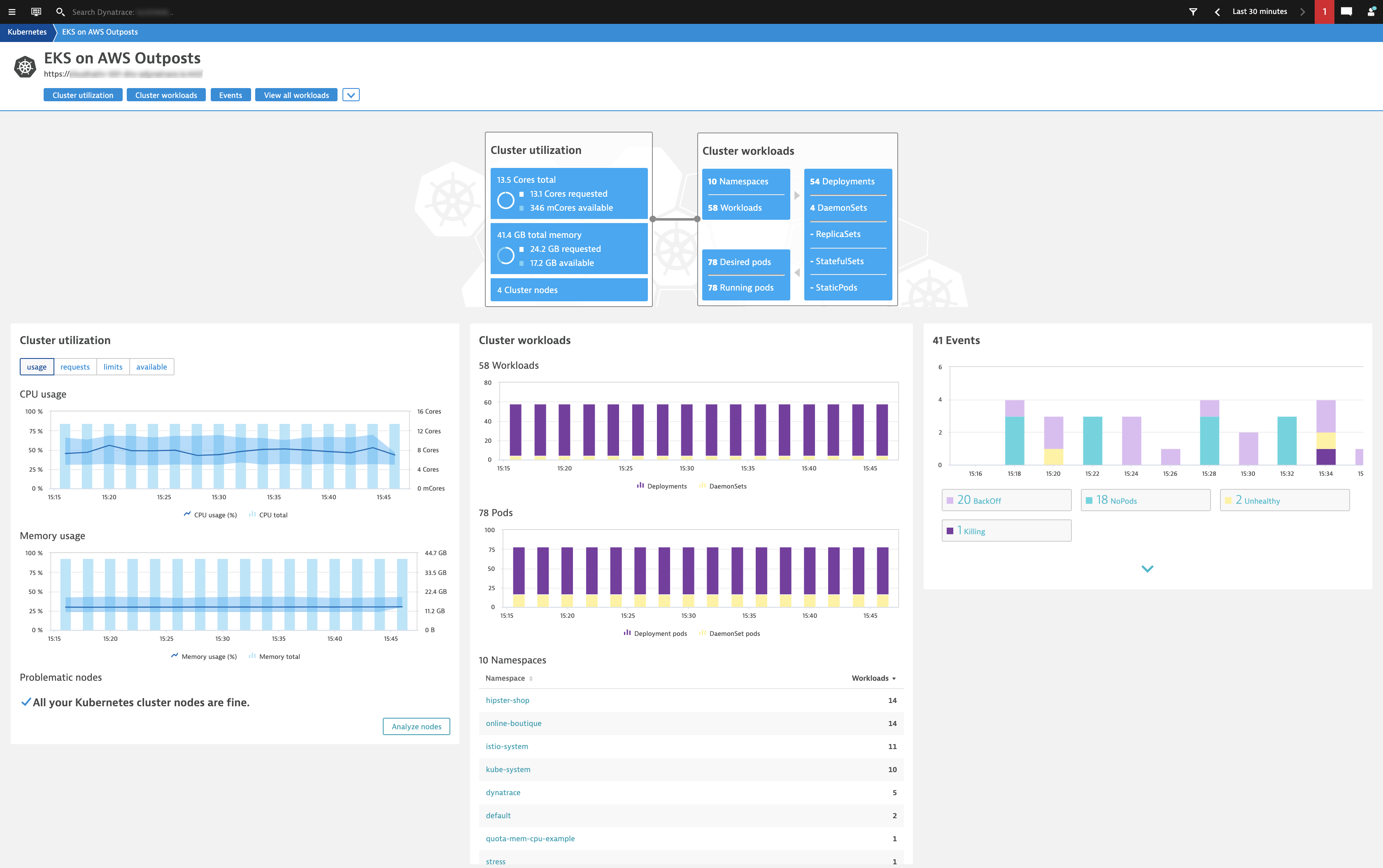Open the quota-mem-cpu-example namespace
This screenshot has width=1383, height=868.
530,838
